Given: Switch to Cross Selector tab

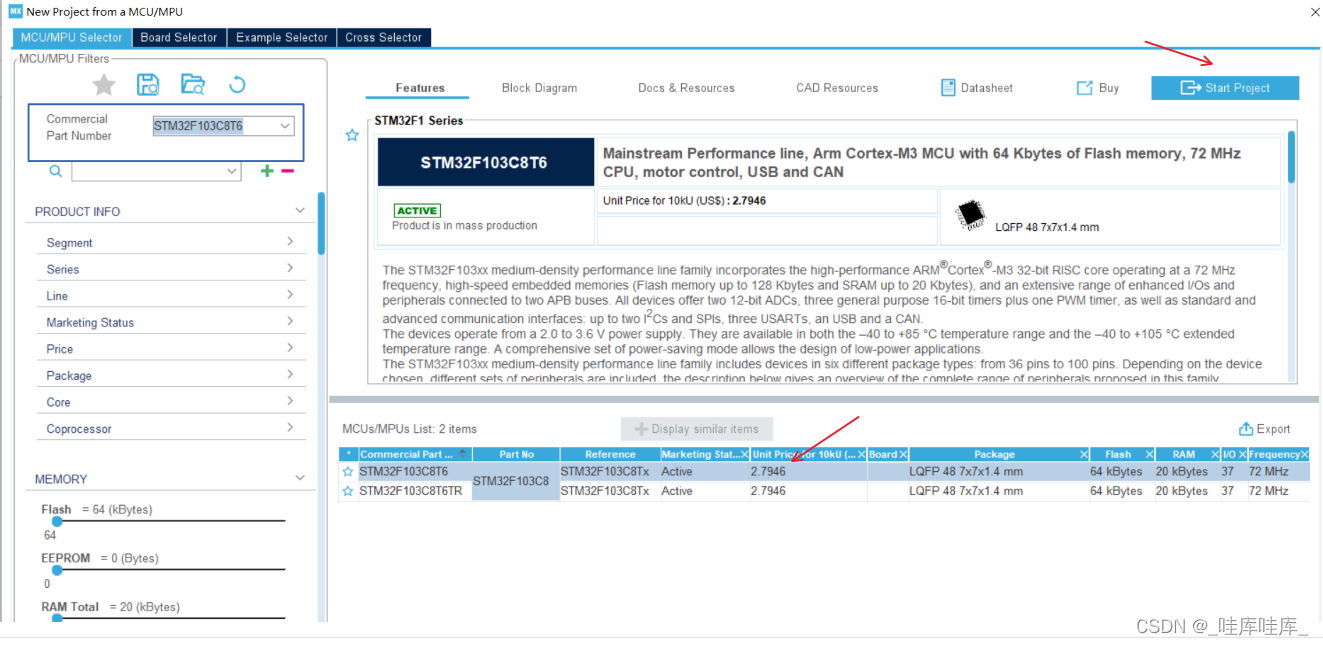Looking at the screenshot, I should (384, 37).
